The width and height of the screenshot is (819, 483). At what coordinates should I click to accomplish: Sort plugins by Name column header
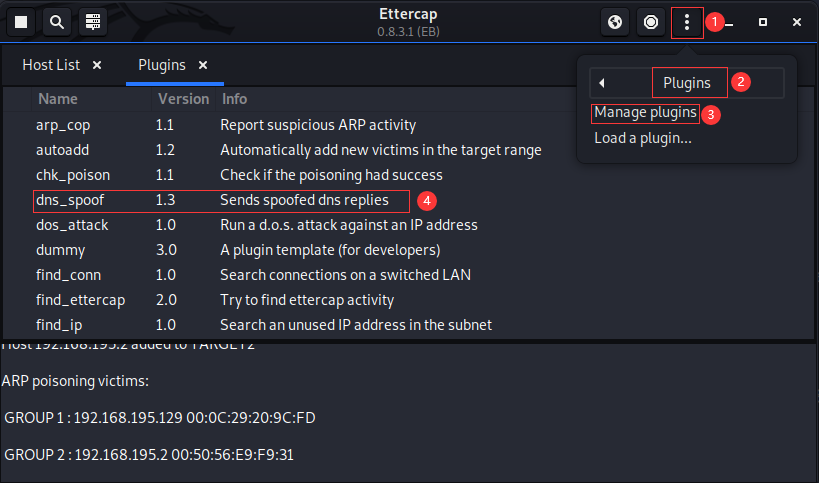coord(58,99)
